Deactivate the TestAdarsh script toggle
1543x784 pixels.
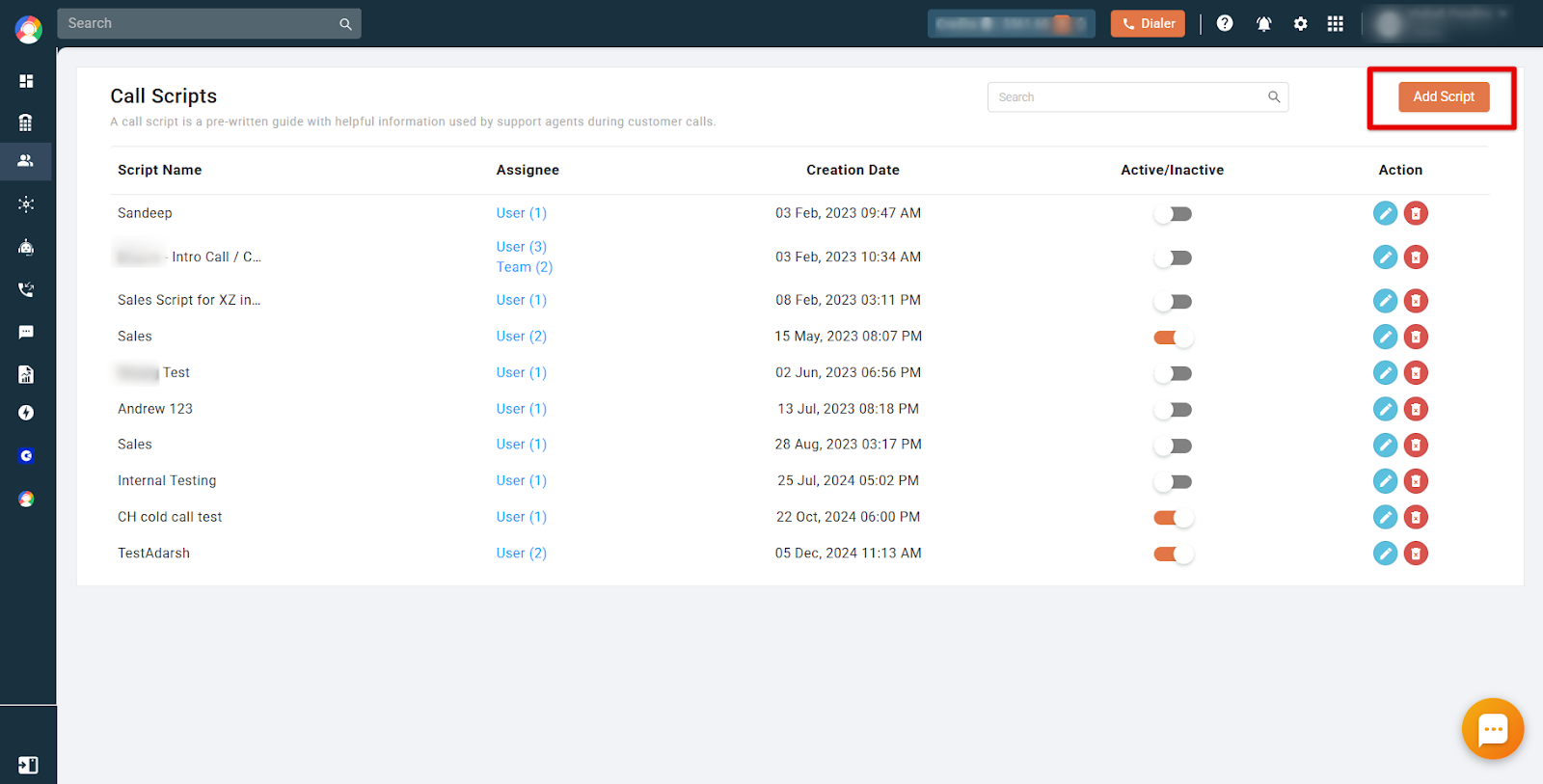click(1174, 554)
